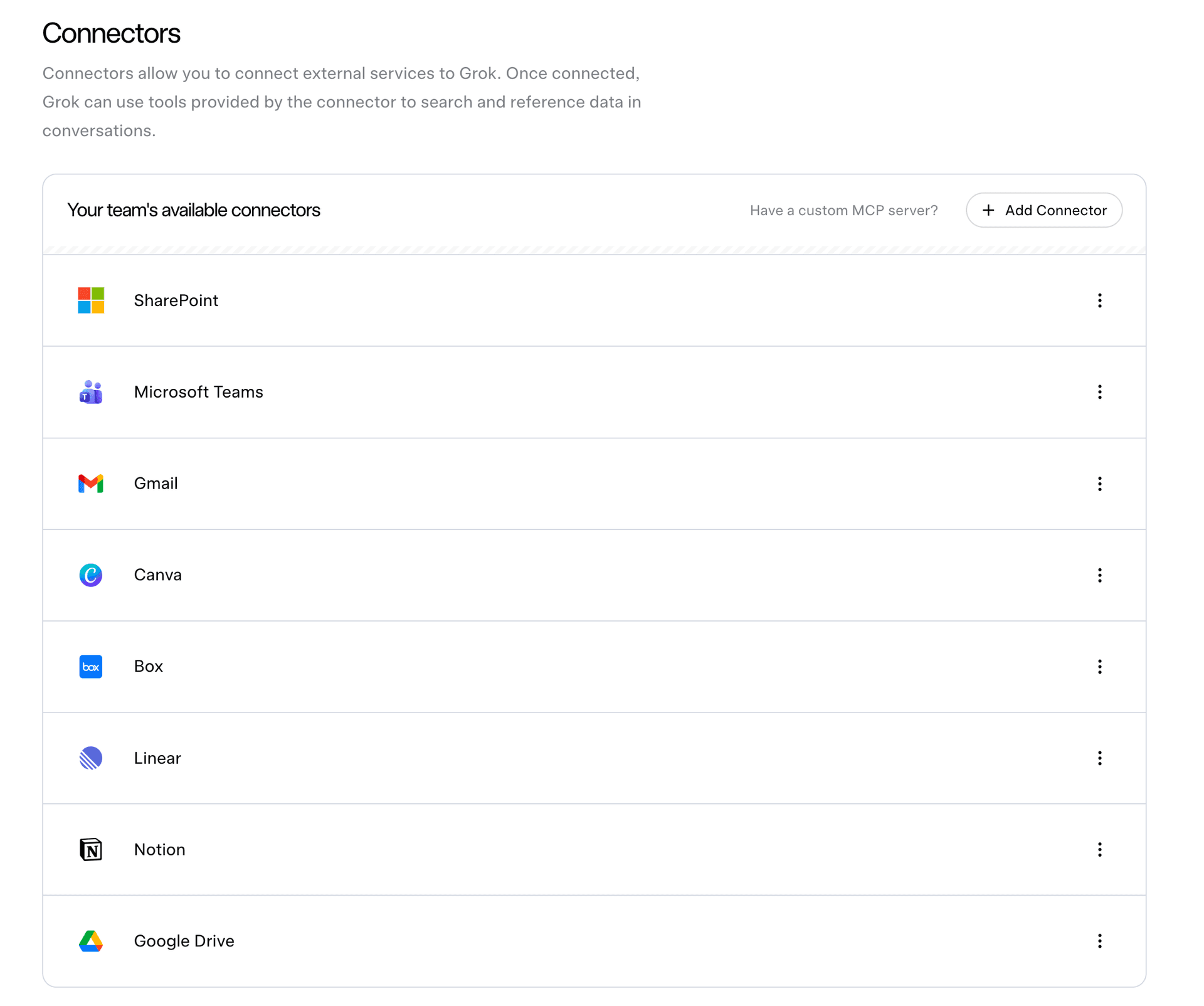Image resolution: width=1204 pixels, height=1006 pixels.
Task: Show more options for Canva
Action: pos(1099,575)
